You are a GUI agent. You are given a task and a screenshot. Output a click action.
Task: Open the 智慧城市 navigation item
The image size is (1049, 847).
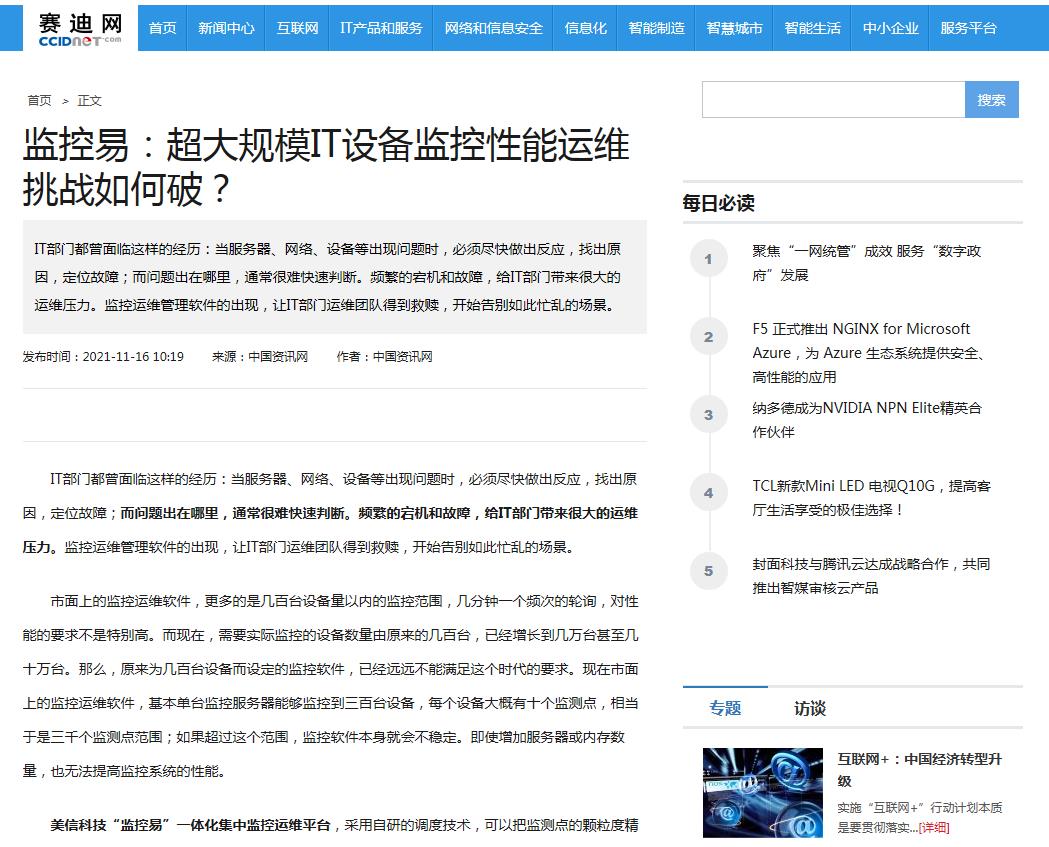[734, 28]
